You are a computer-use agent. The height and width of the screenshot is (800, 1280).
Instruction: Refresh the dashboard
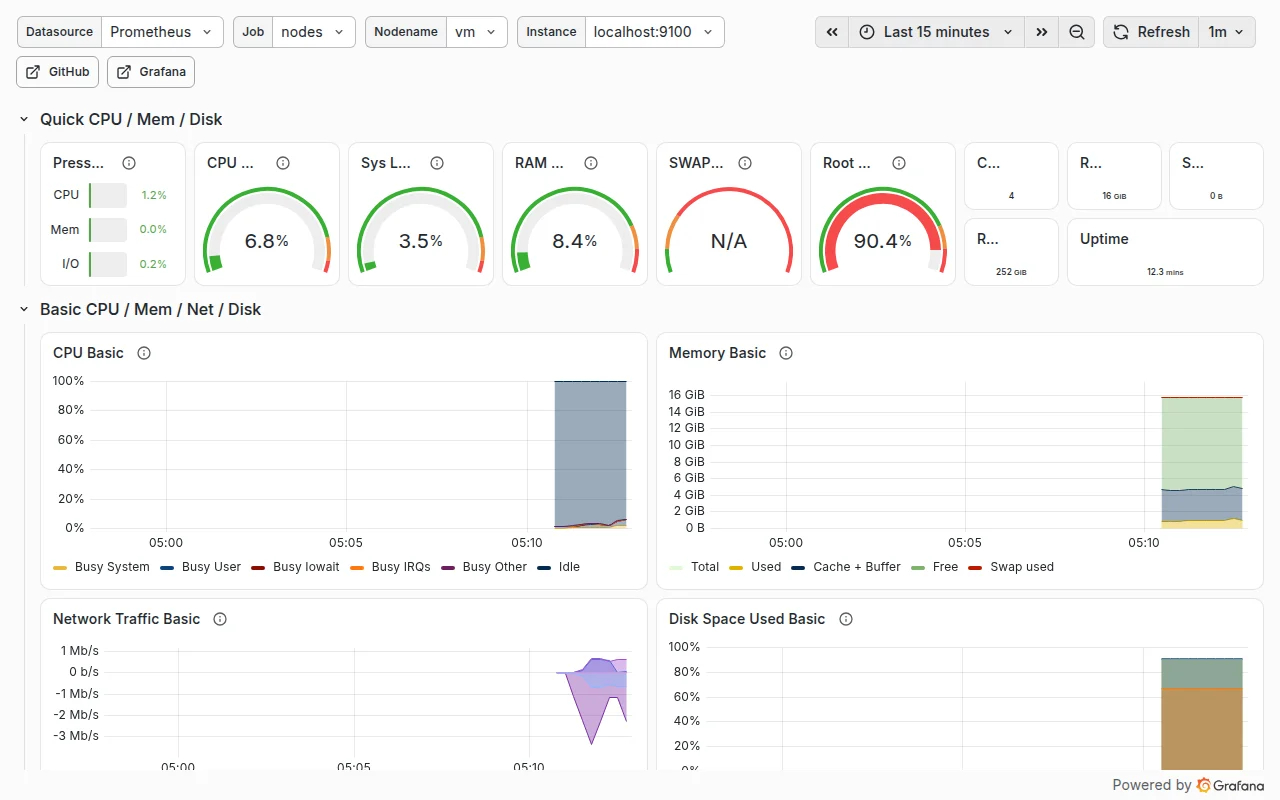[1151, 32]
